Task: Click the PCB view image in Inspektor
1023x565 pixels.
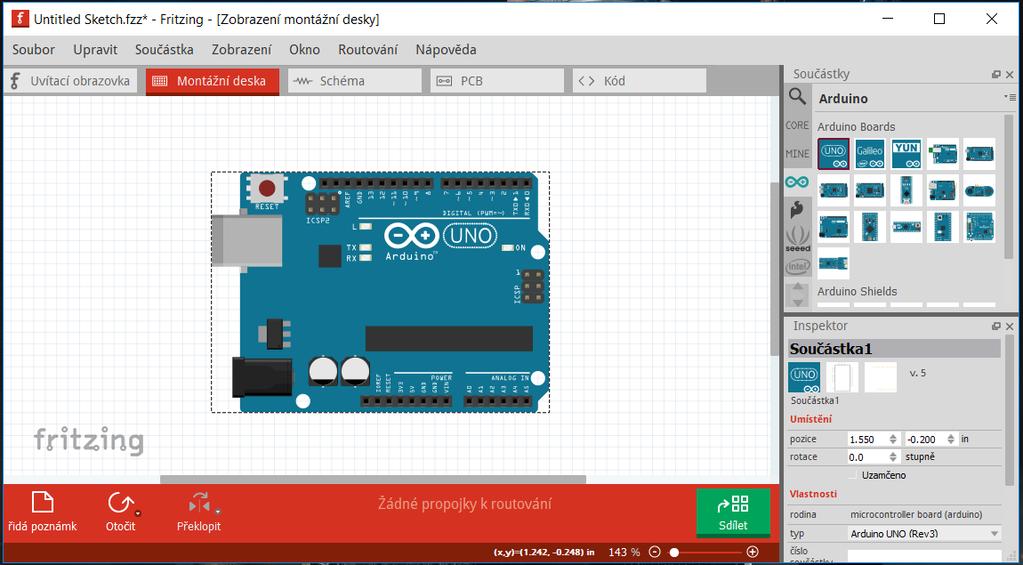Action: tap(881, 377)
